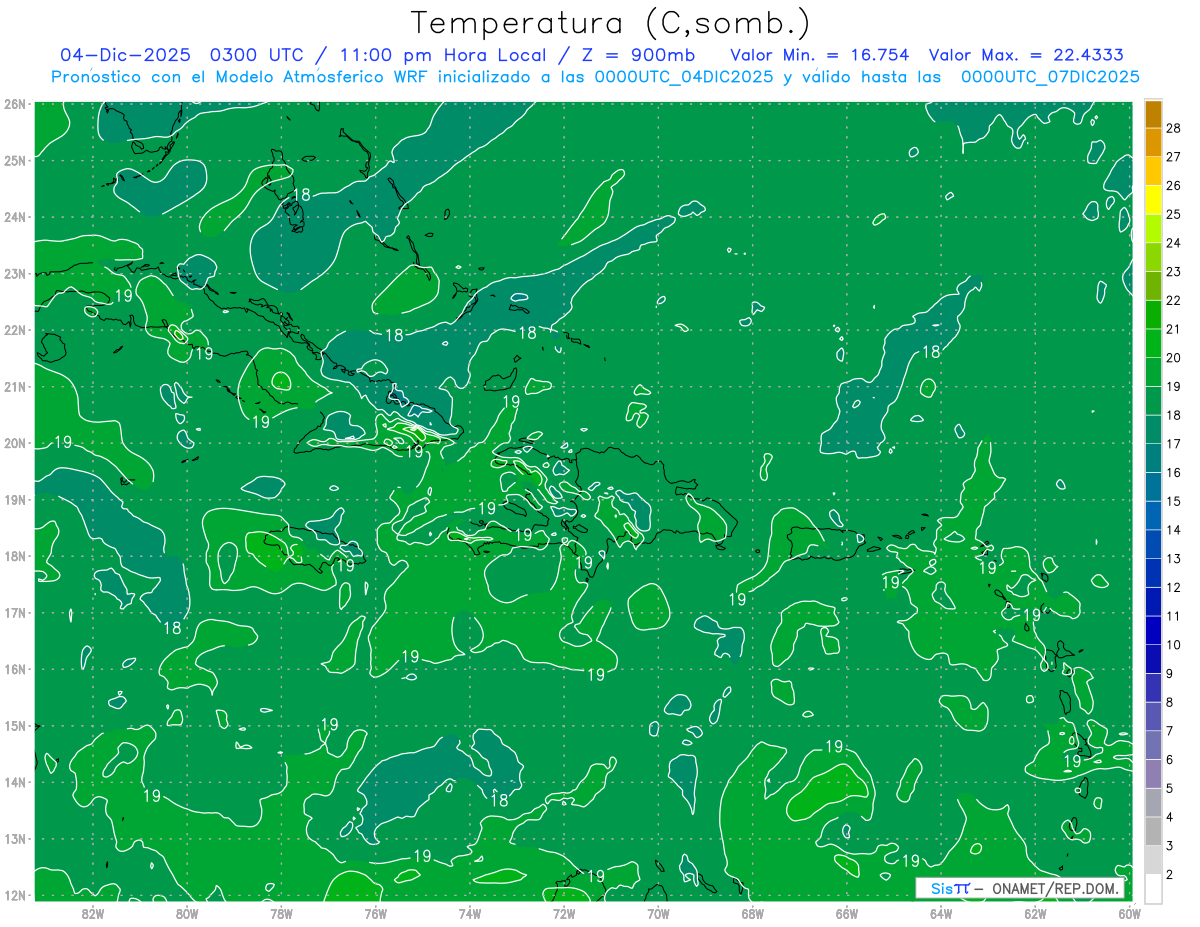Click the "16N" latitude label

[15, 669]
